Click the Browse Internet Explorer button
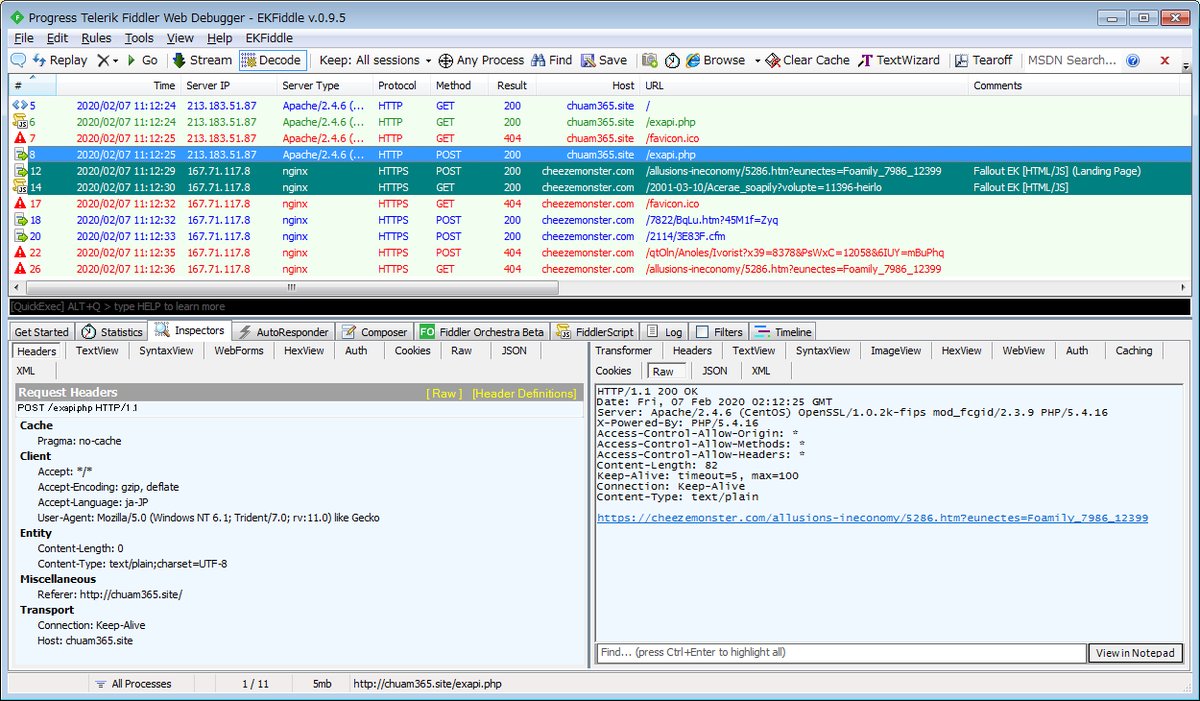 pyautogui.click(x=716, y=60)
